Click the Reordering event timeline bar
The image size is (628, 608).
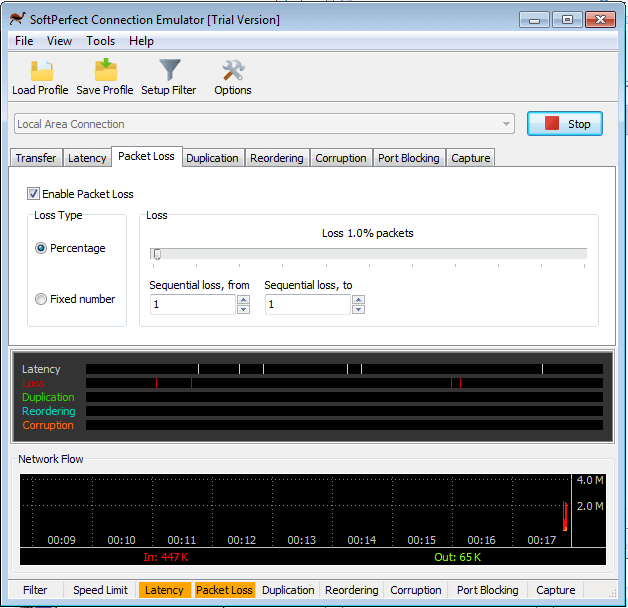pos(344,411)
